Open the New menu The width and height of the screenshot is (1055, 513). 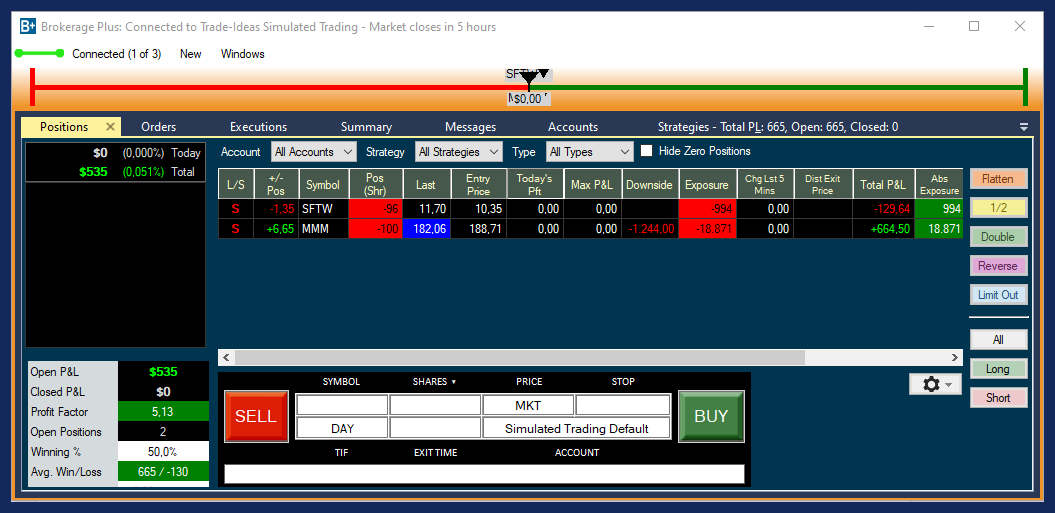click(x=190, y=54)
